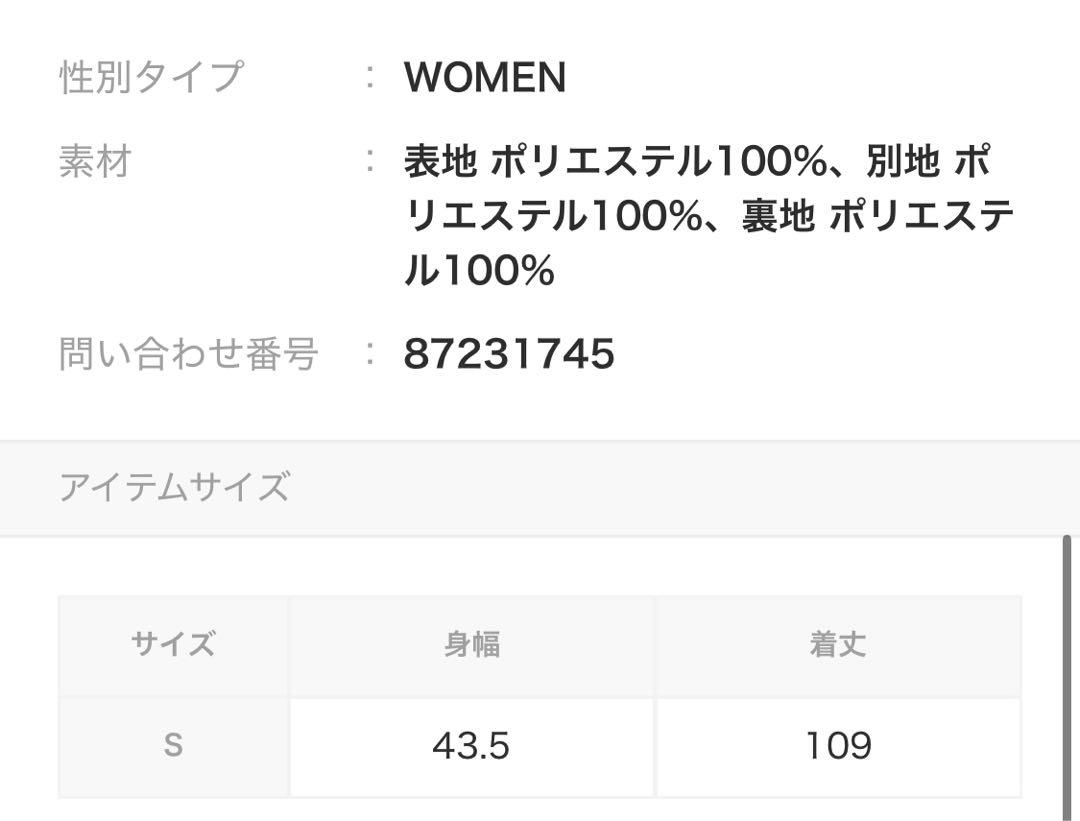The width and height of the screenshot is (1080, 821).
Task: Click the colon beside 問い合わせ番号
Action: [371, 353]
